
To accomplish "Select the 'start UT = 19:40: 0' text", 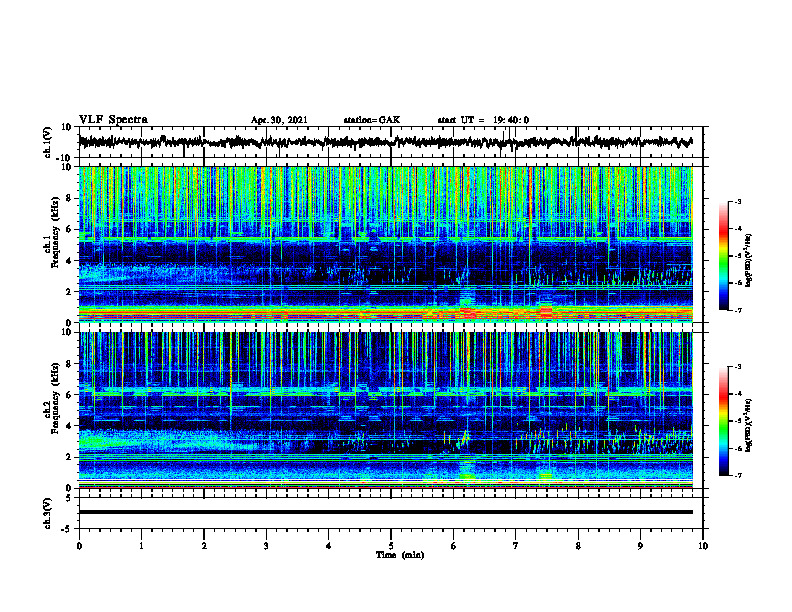I will click(x=483, y=120).
